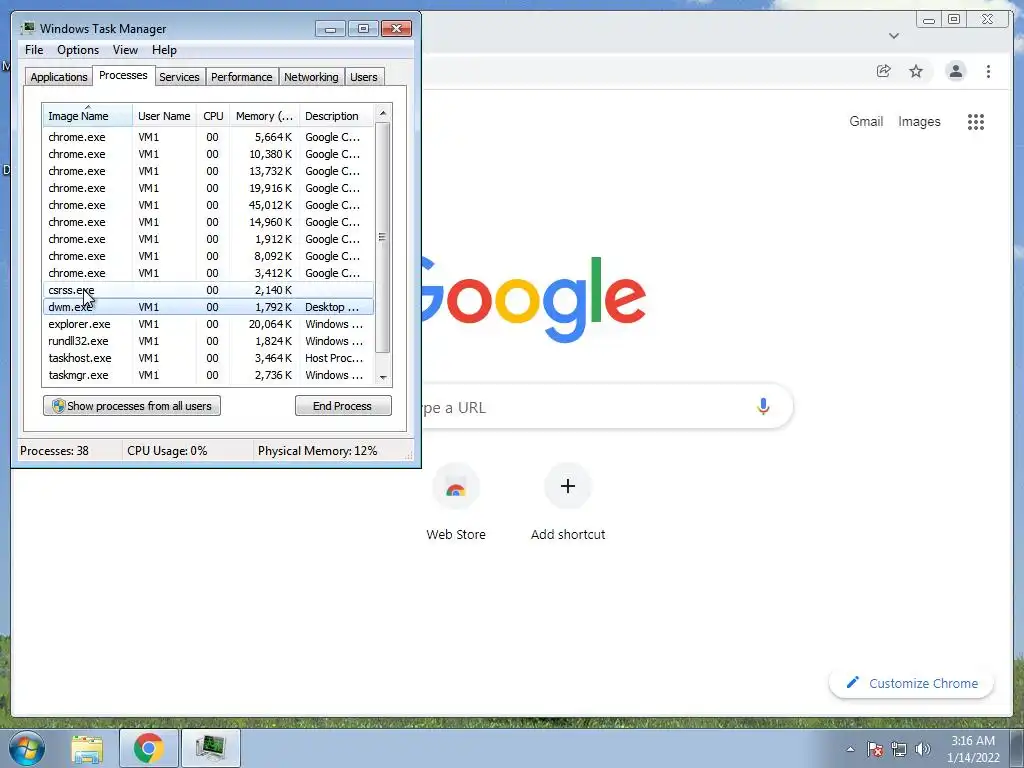Select the csrss.exe process row
1024x768 pixels.
tap(209, 290)
